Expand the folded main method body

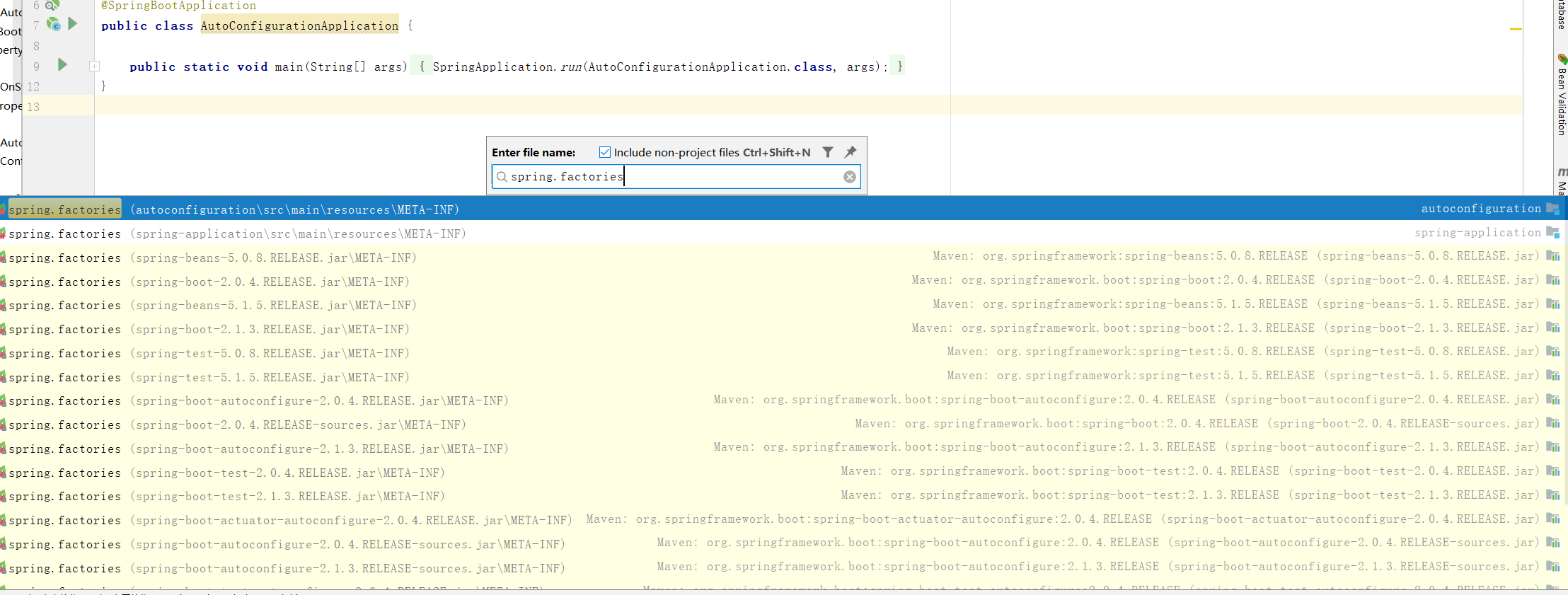(x=94, y=67)
